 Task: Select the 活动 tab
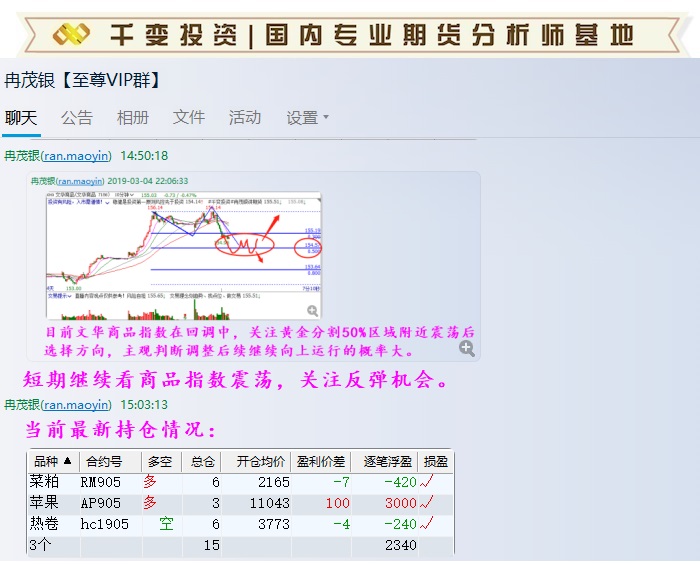point(245,118)
